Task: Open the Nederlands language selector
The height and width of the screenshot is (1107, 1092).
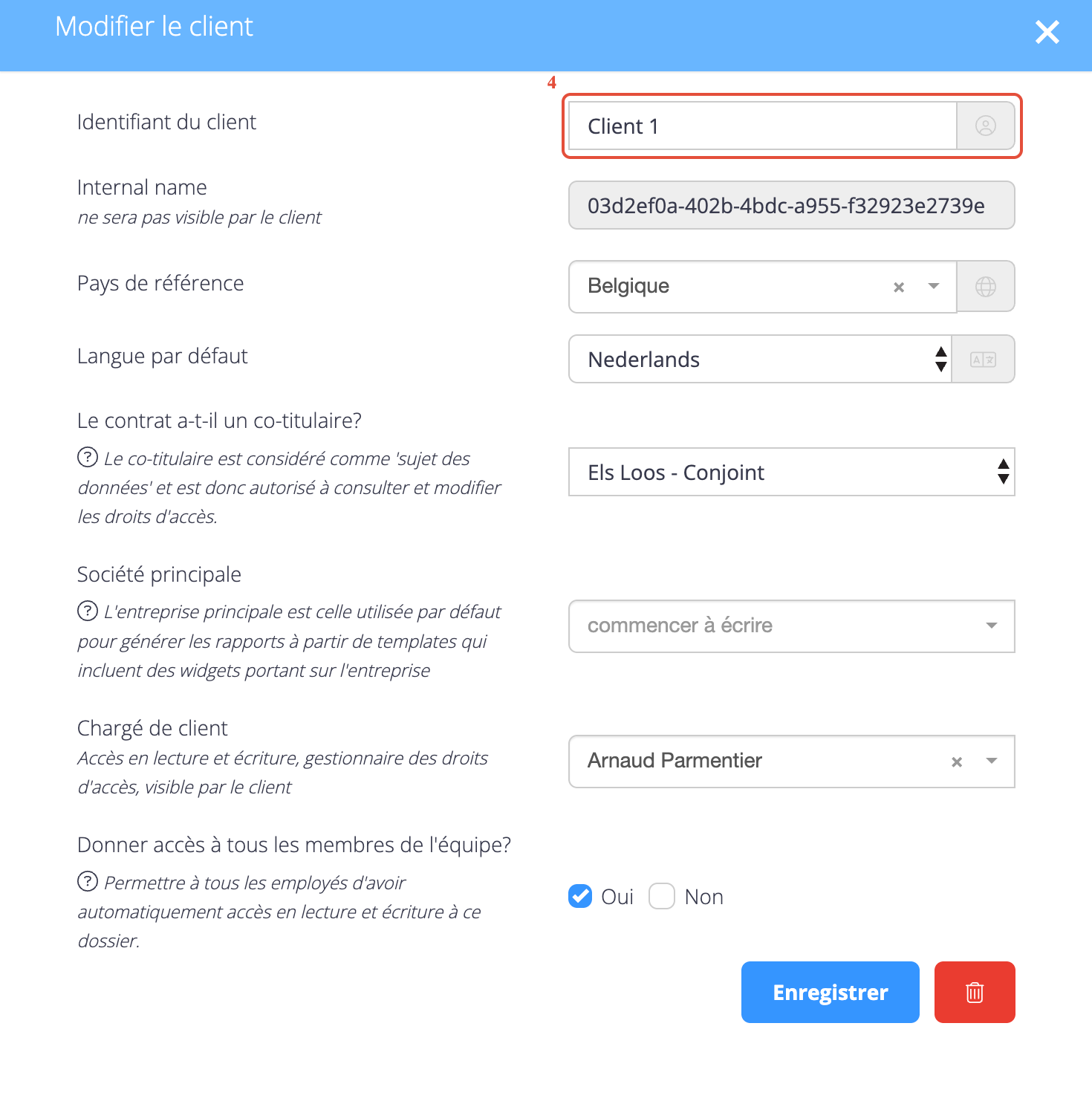Action: coord(760,360)
